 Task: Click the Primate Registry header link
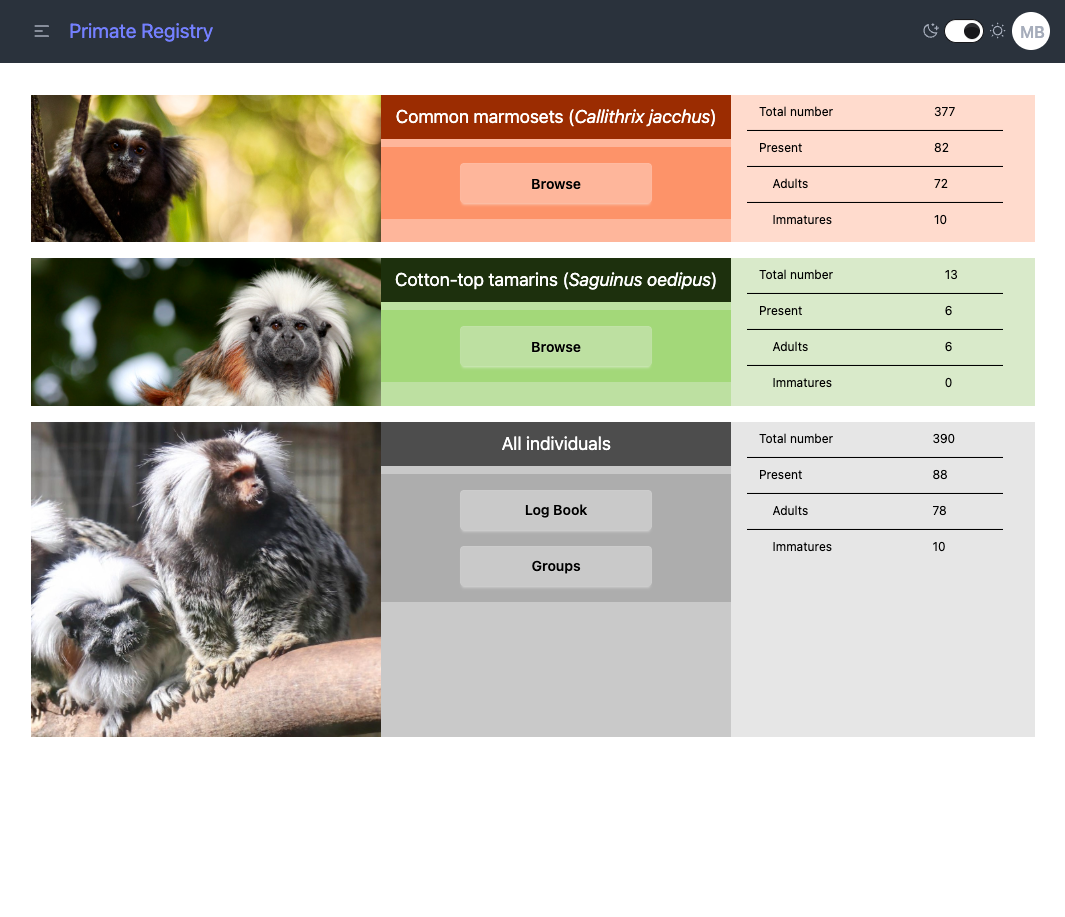[140, 31]
